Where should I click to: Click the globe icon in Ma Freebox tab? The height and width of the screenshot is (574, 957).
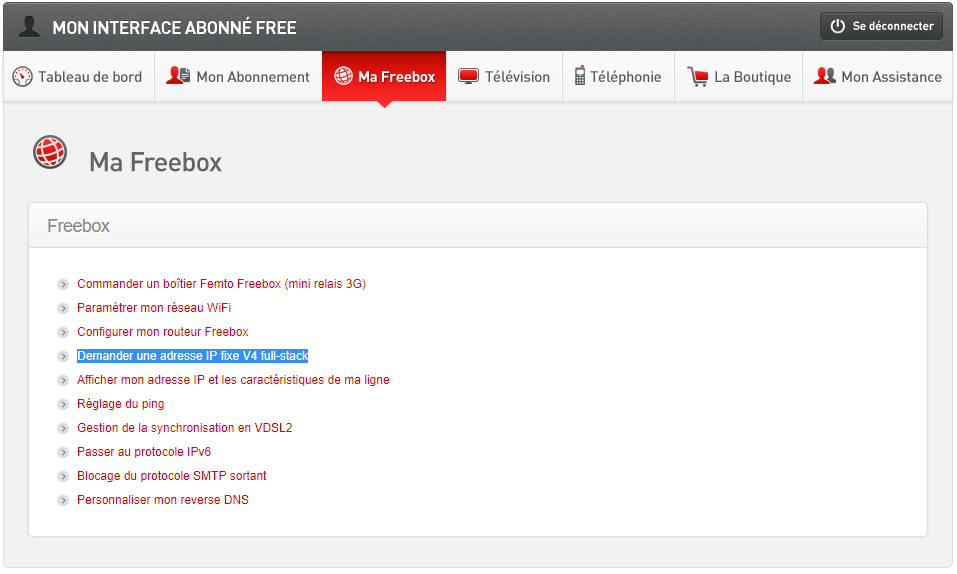point(344,76)
